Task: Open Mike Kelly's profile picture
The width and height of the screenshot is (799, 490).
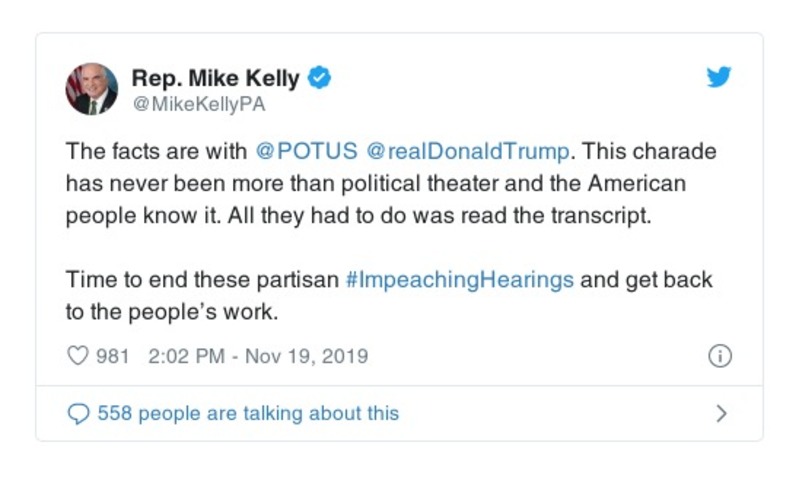Action: [91, 88]
